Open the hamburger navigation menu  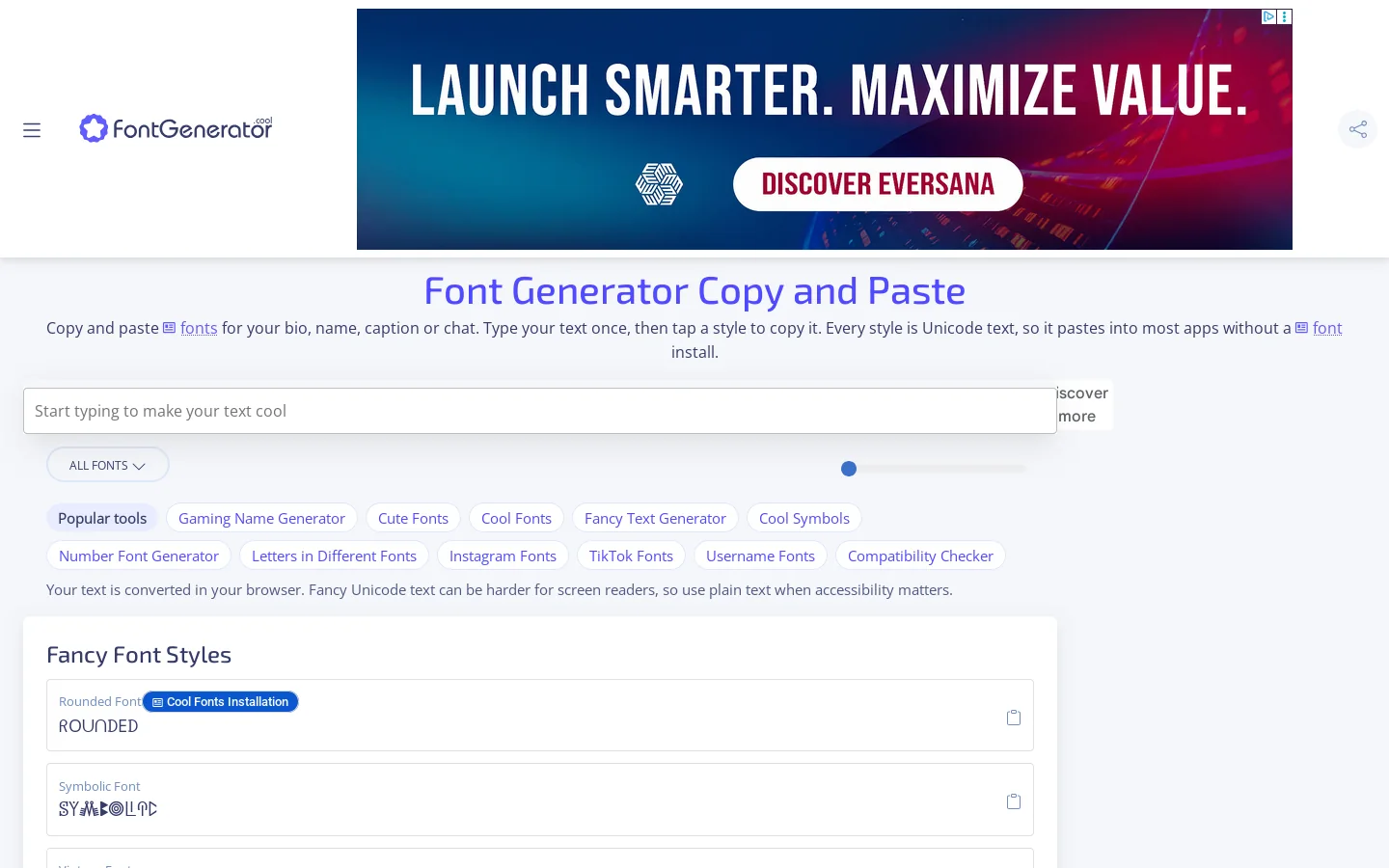coord(32,130)
